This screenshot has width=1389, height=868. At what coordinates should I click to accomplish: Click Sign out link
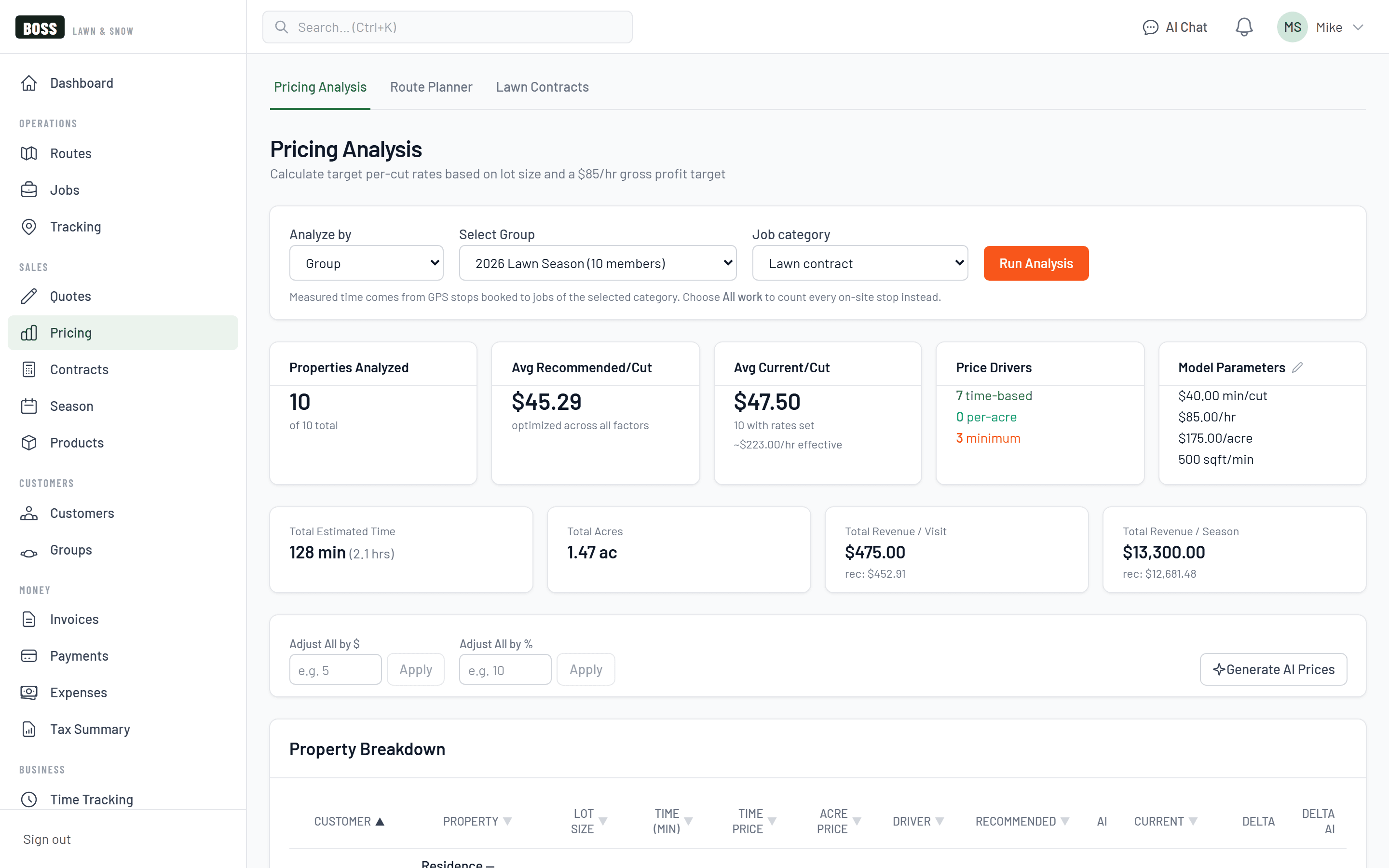(x=47, y=839)
